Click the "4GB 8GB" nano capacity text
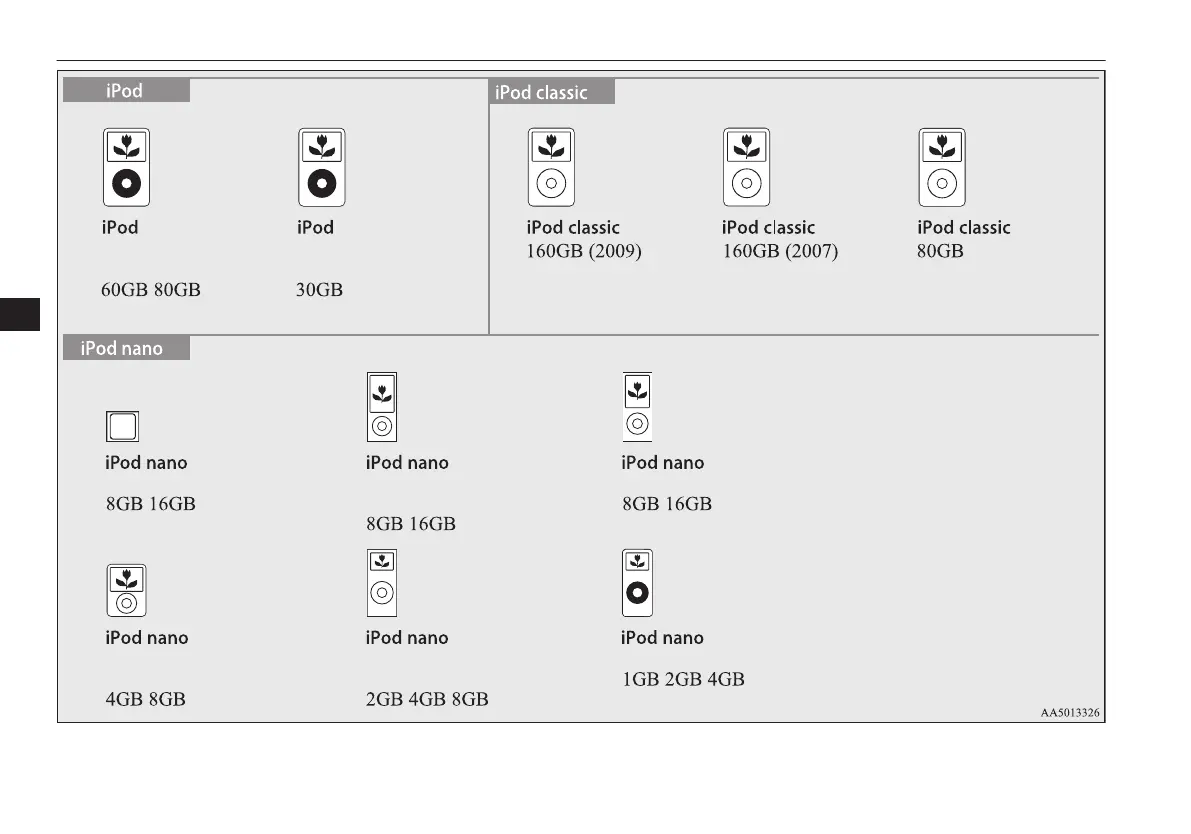The height and width of the screenshot is (834, 1191). [x=145, y=699]
